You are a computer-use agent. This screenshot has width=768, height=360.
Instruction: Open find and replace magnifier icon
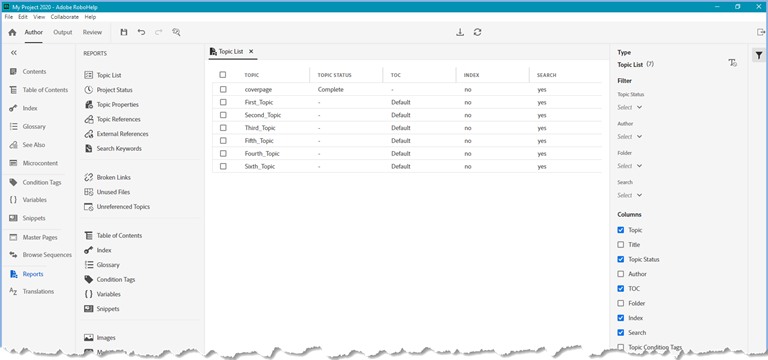click(176, 32)
